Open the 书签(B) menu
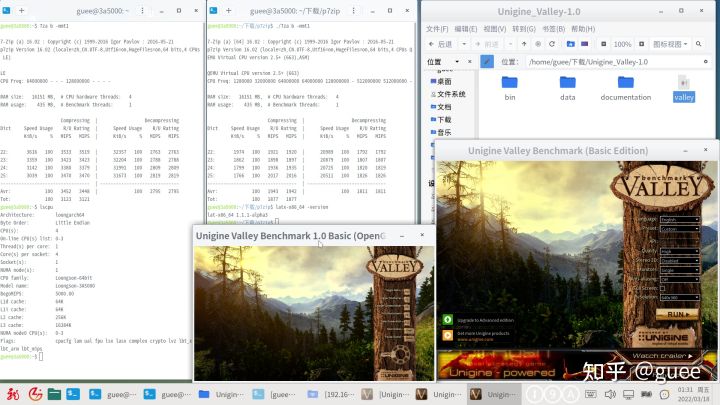 [x=553, y=29]
